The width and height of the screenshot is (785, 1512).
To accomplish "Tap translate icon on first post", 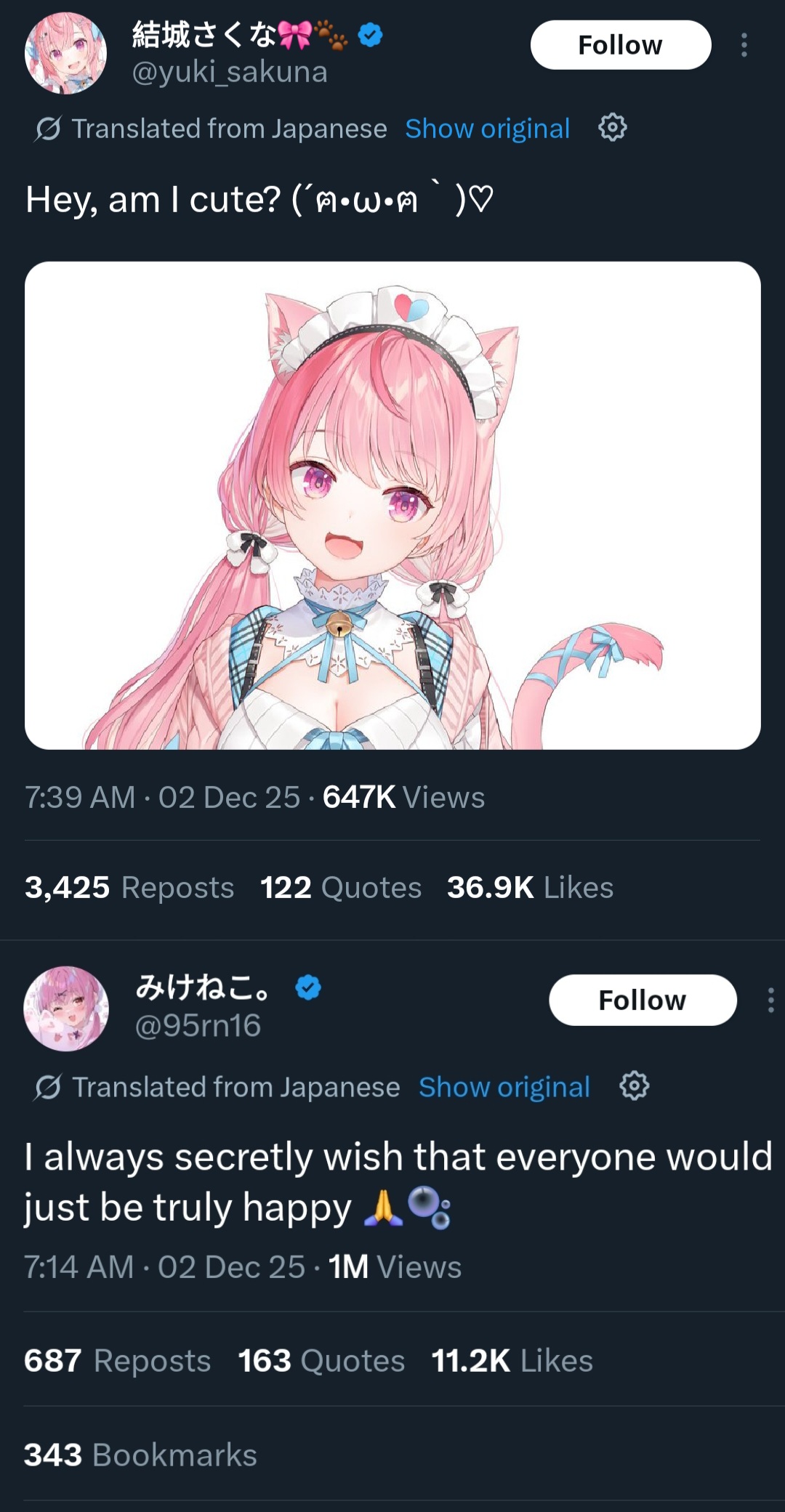I will click(48, 129).
